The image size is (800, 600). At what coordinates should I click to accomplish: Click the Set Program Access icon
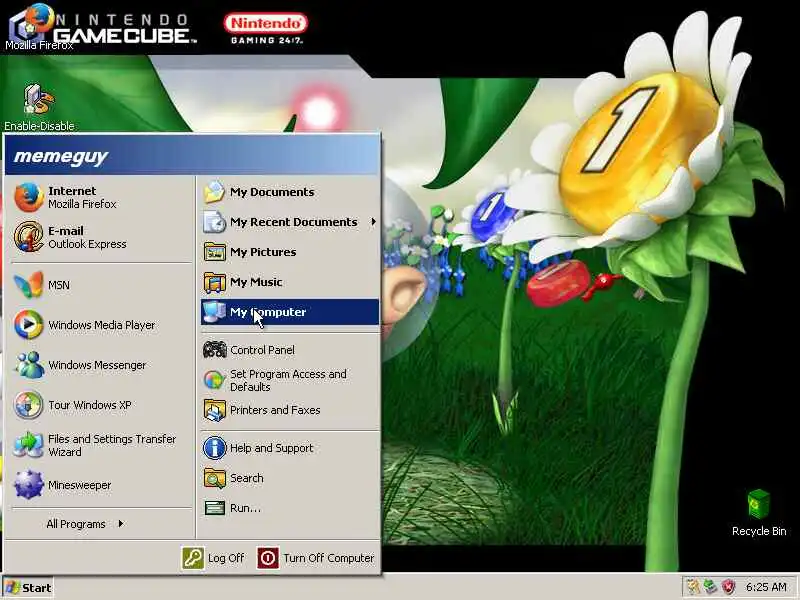pos(214,380)
